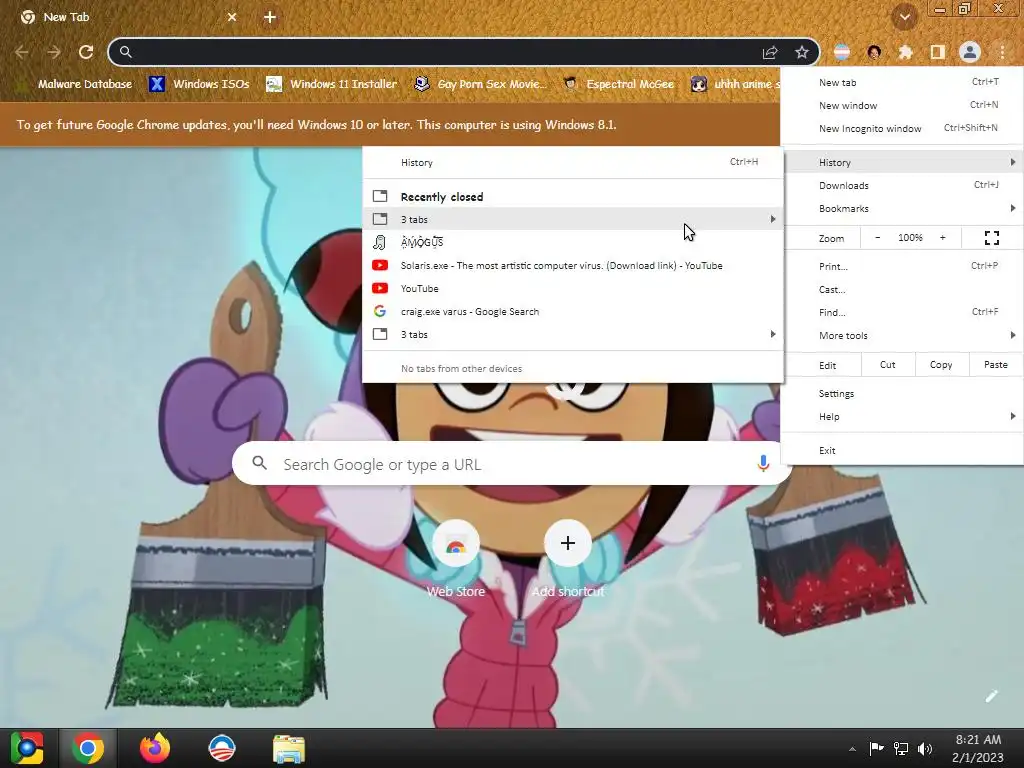Click the Paste button in the Edit row
Viewport: 1024px width, 768px height.
(995, 365)
